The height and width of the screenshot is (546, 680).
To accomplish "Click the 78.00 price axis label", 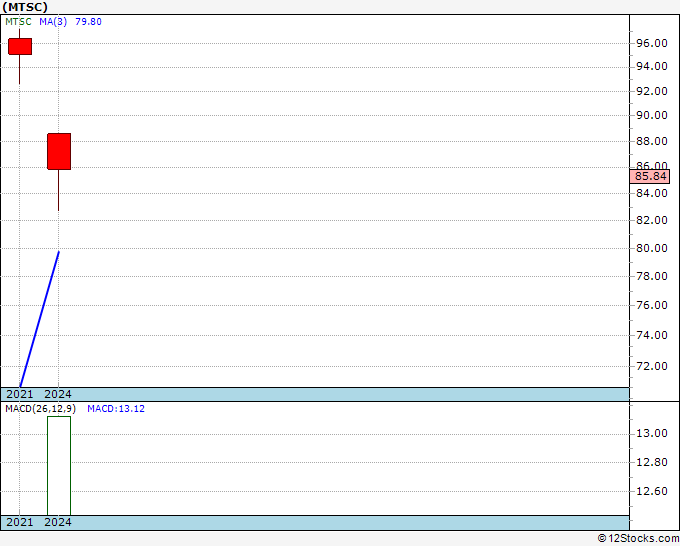I will coord(651,276).
